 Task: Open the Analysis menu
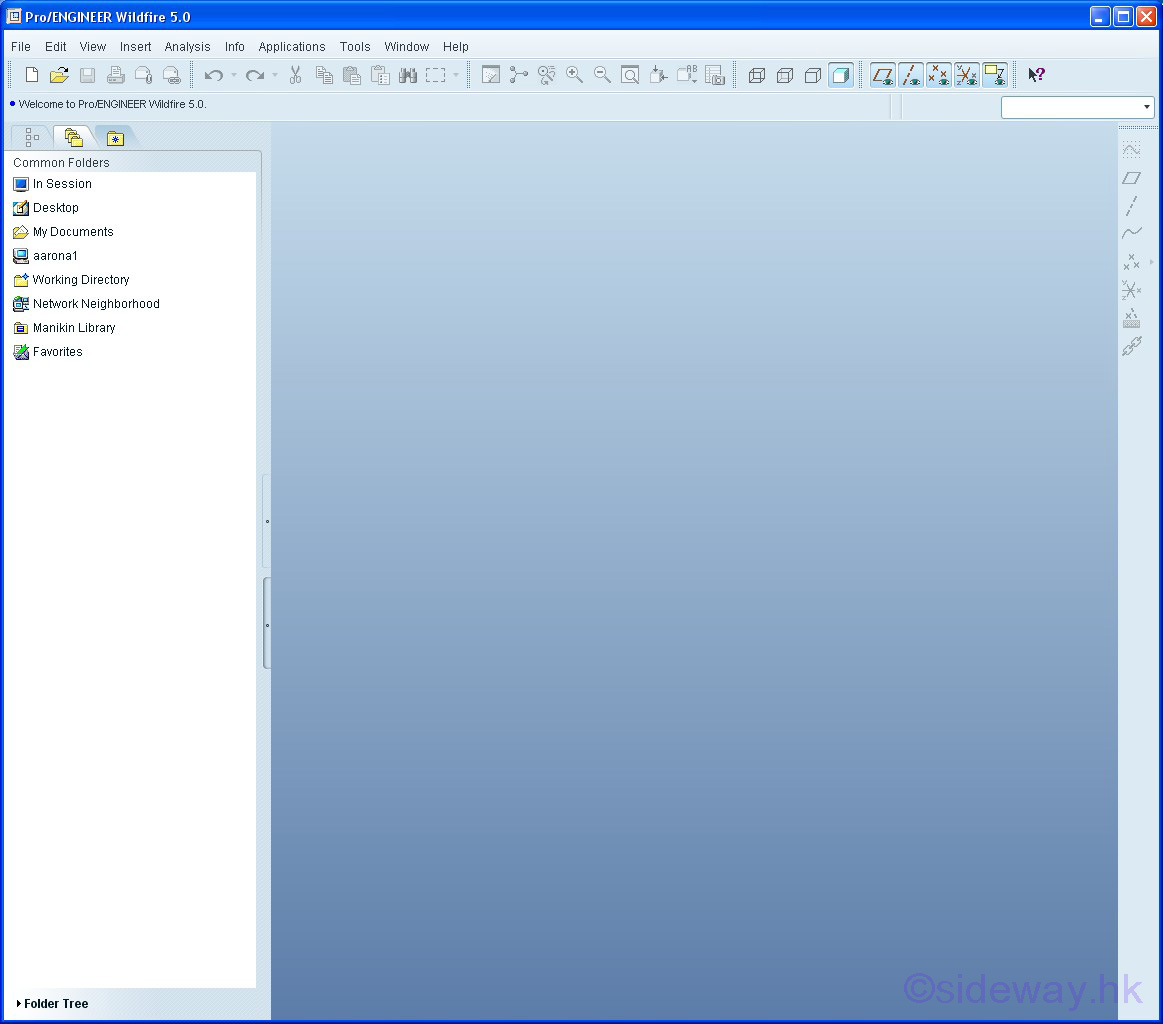tap(188, 47)
